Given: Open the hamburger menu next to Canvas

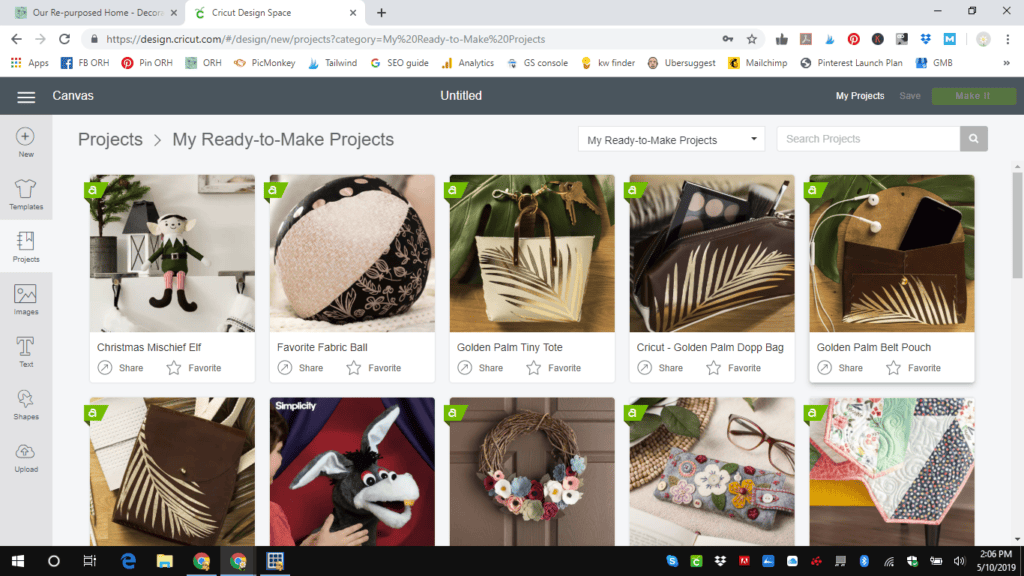Looking at the screenshot, I should tap(26, 96).
